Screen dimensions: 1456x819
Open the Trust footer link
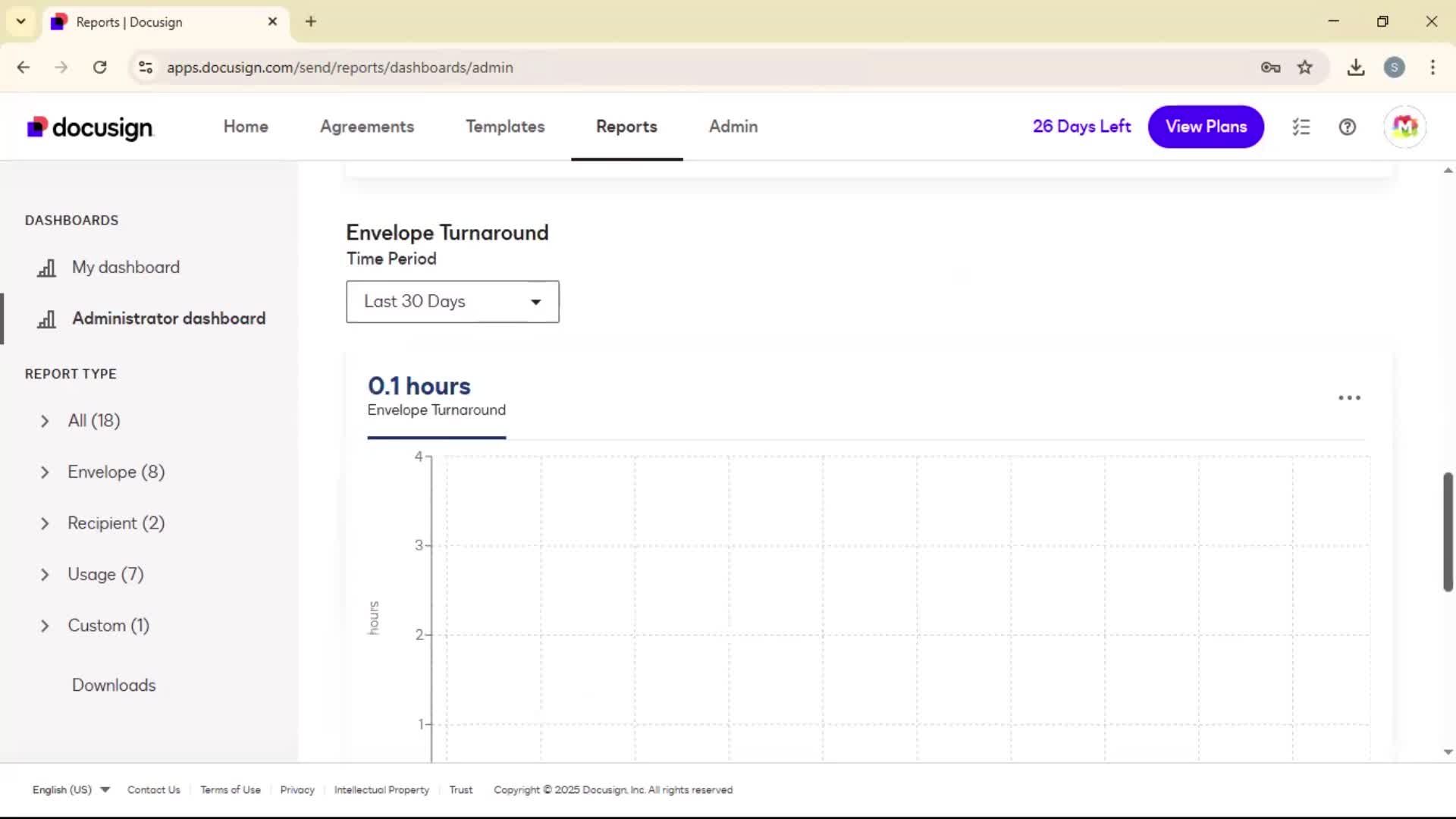tap(461, 789)
